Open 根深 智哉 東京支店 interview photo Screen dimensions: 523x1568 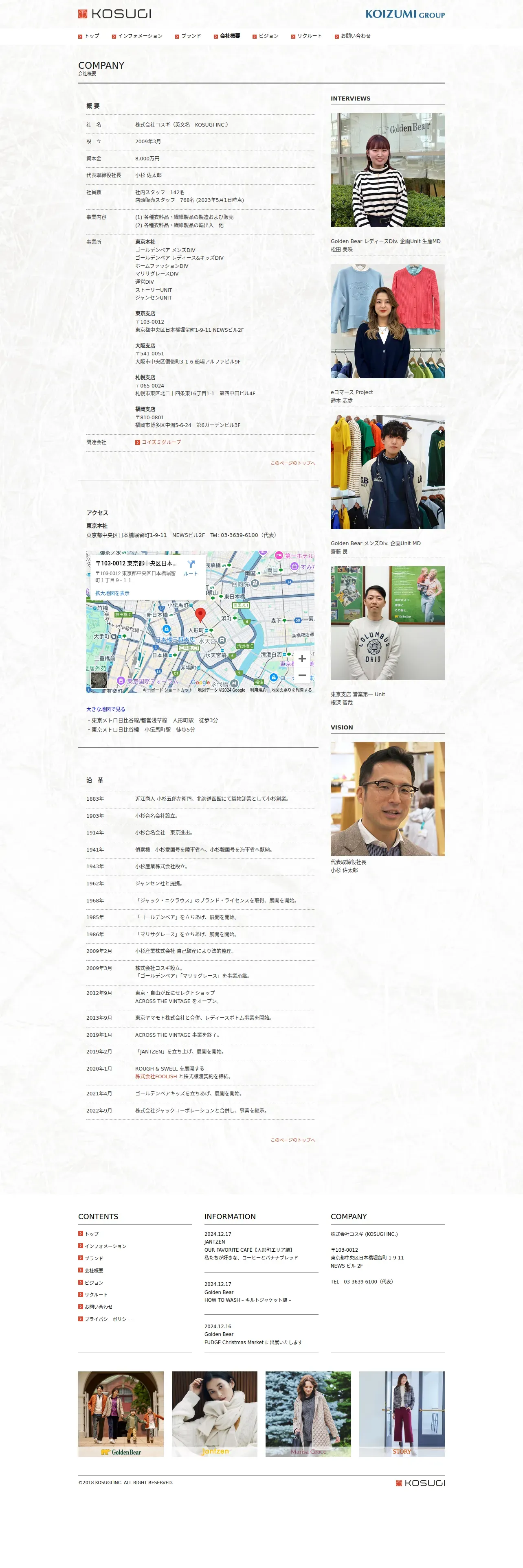point(387,623)
